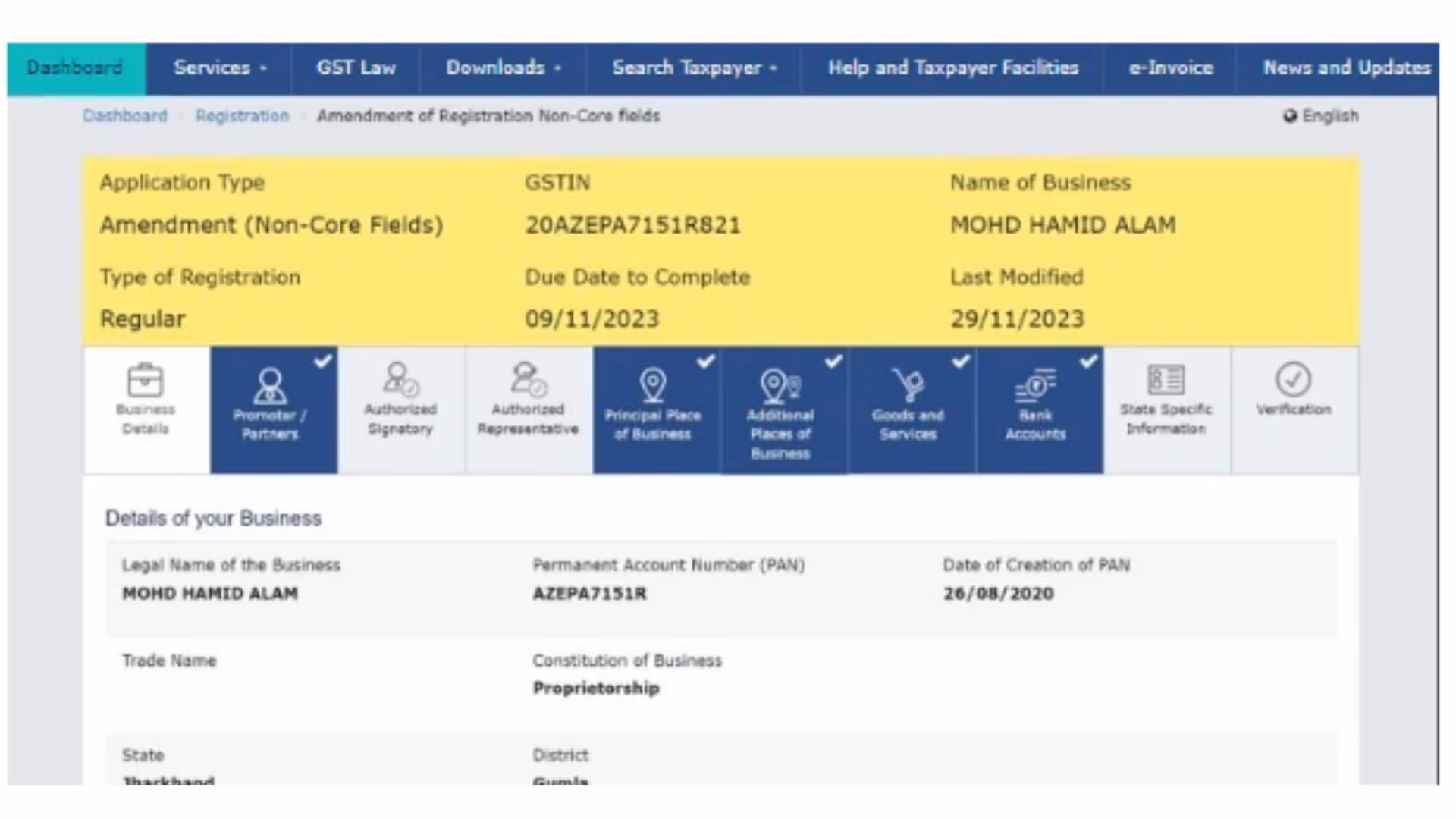Image resolution: width=1456 pixels, height=819 pixels.
Task: Select Additional Places of Business tab
Action: coord(784,410)
